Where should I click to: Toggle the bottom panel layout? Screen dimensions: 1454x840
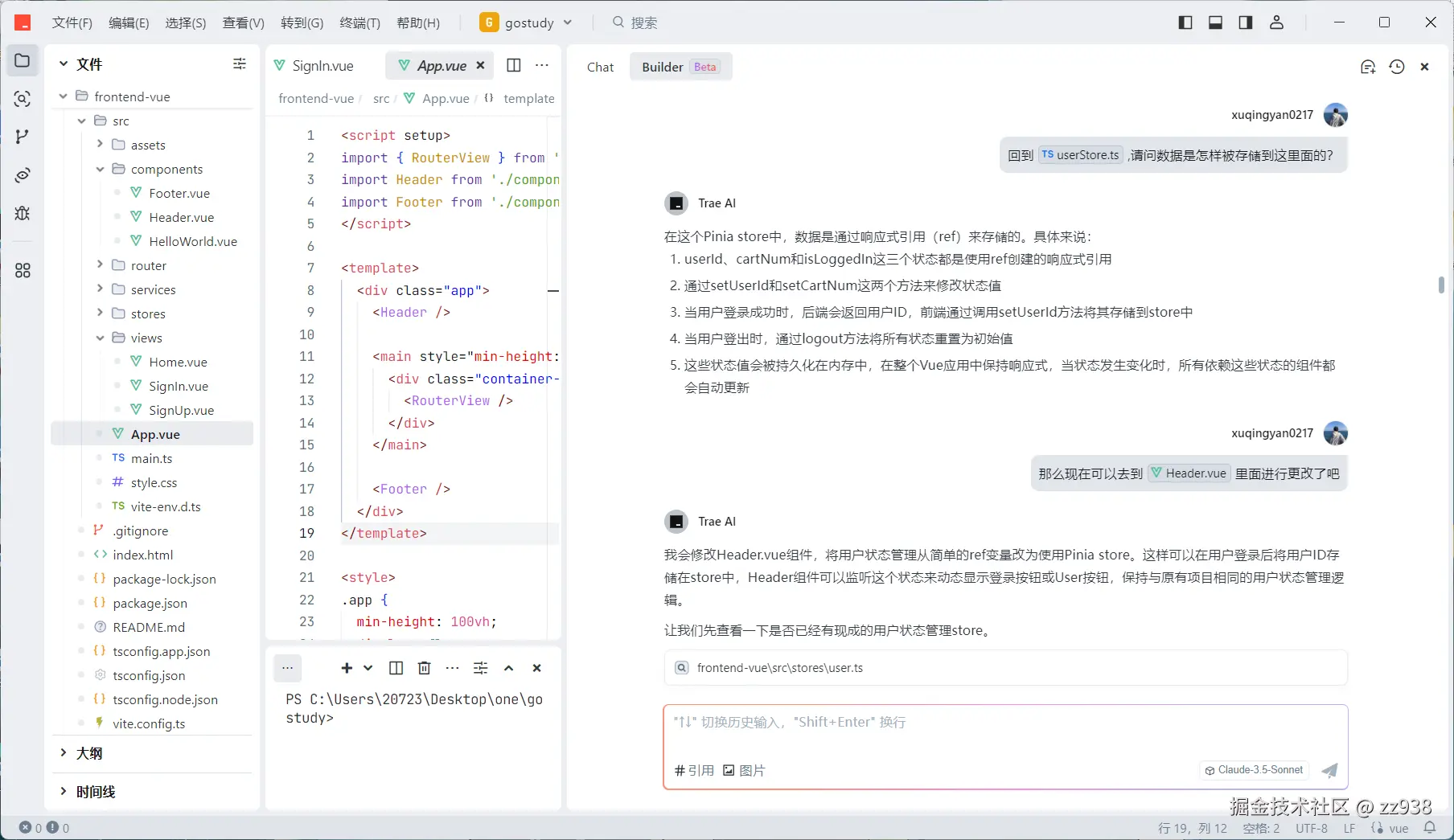coord(1216,23)
